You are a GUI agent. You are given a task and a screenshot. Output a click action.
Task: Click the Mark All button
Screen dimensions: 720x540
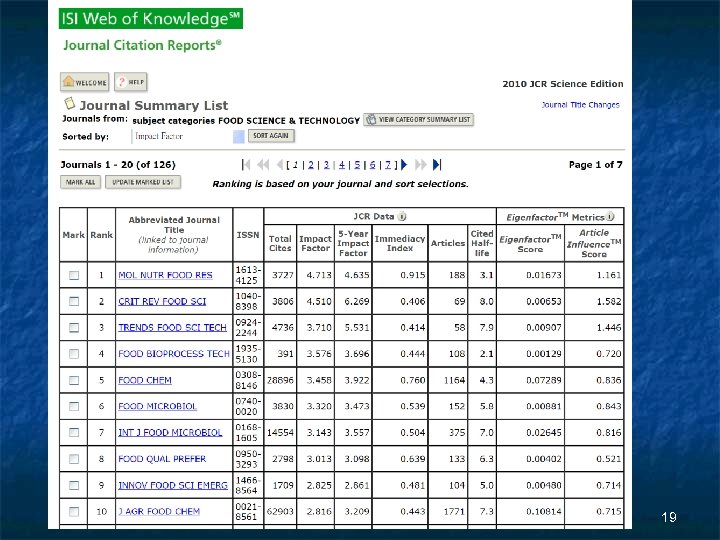80,182
